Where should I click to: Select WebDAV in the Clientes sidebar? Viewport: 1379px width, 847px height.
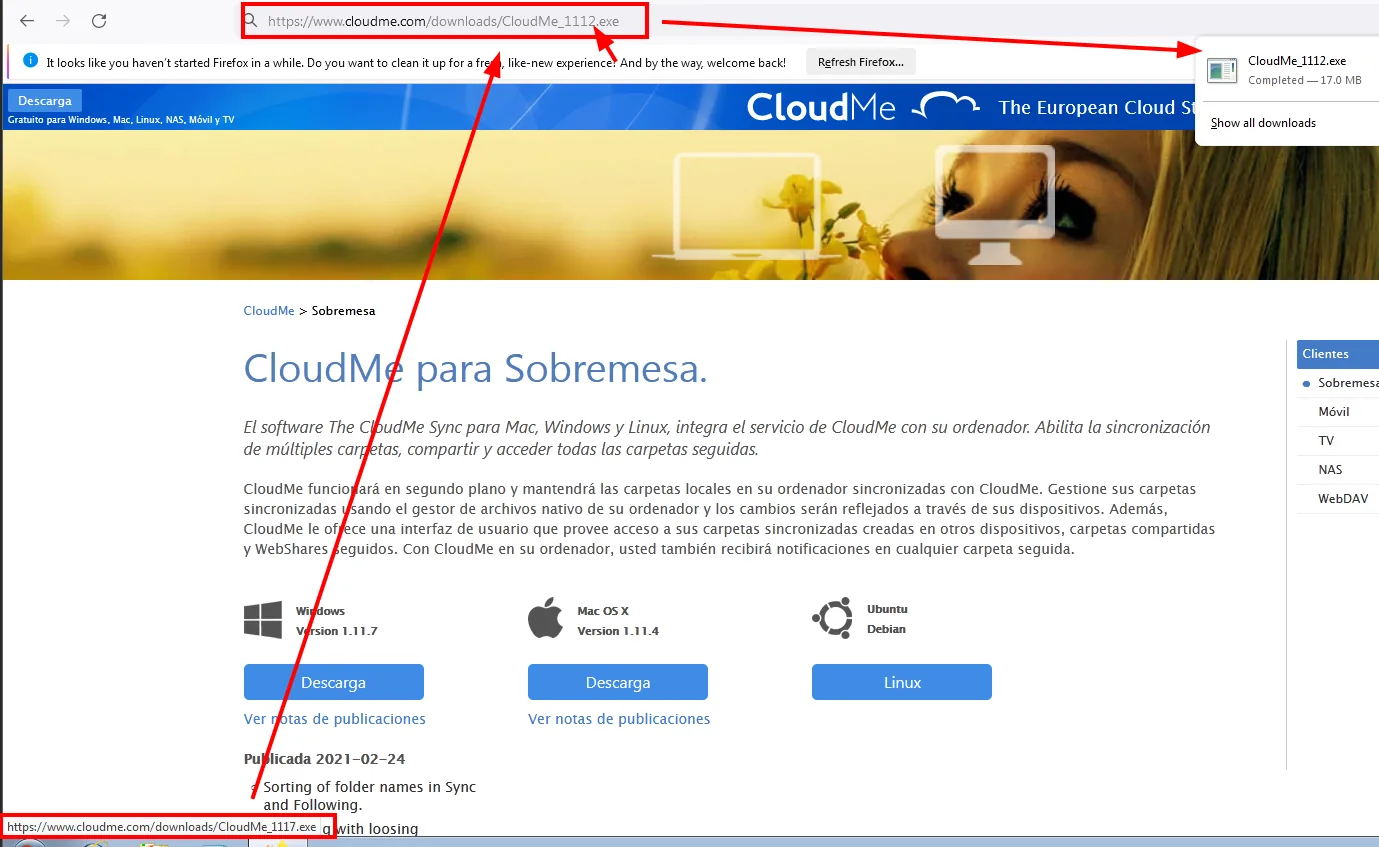click(1343, 498)
